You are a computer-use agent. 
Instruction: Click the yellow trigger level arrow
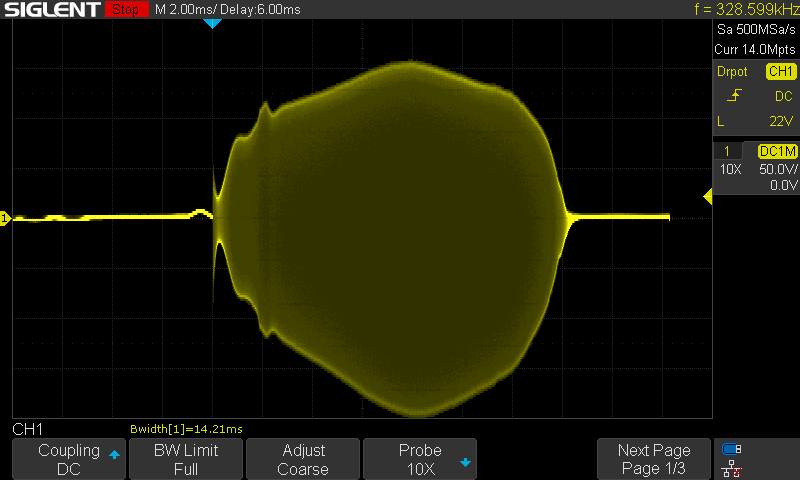(x=708, y=196)
